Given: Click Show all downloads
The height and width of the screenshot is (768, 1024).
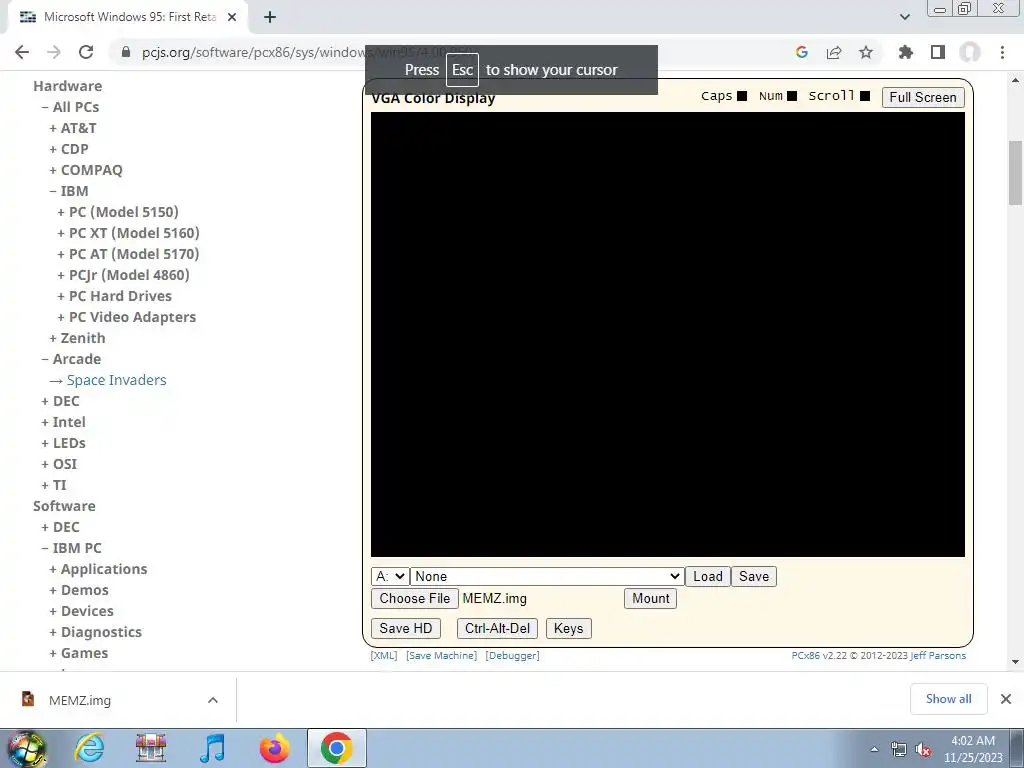Looking at the screenshot, I should 948,699.
